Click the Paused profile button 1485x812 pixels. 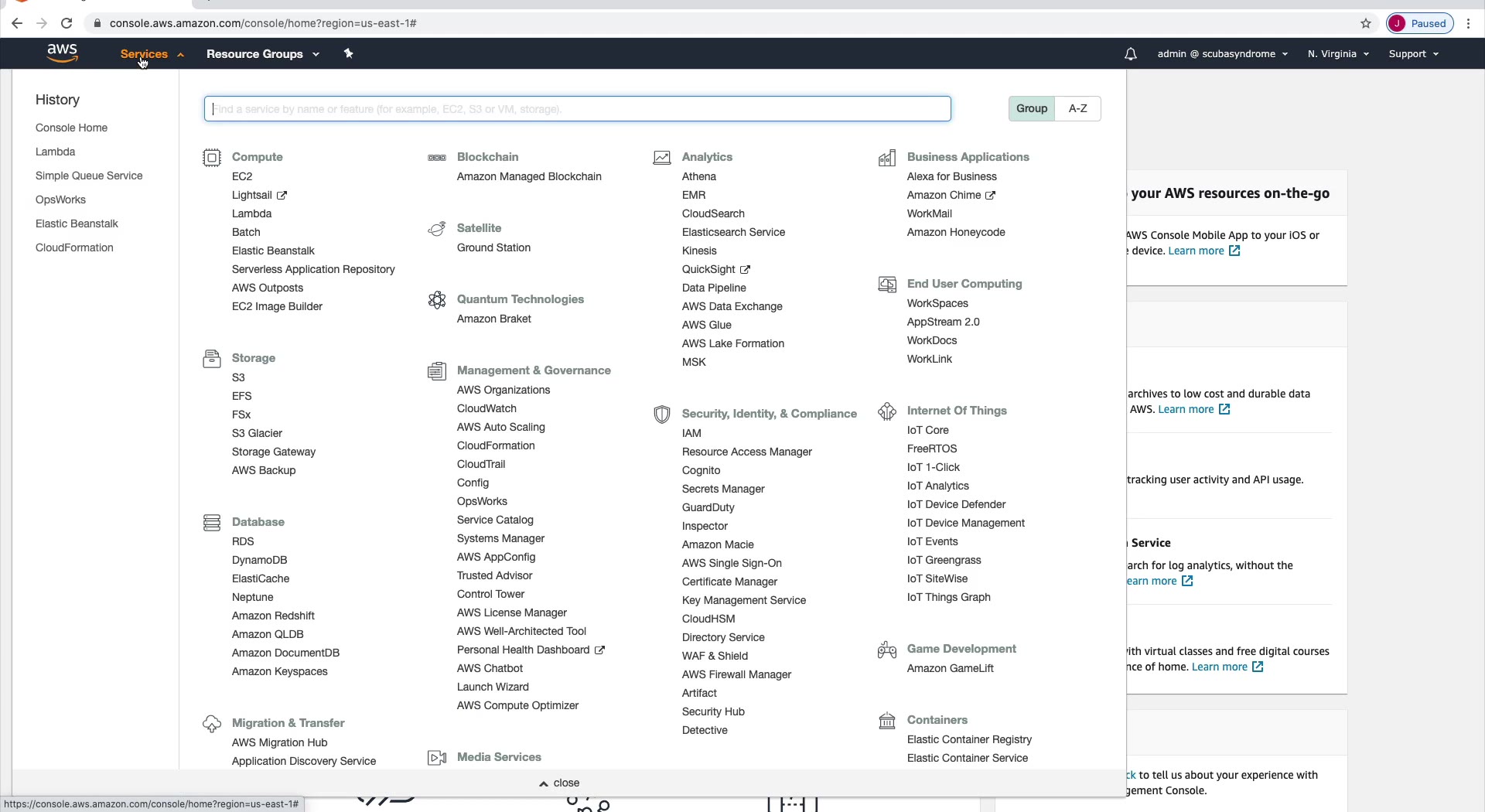coord(1420,23)
